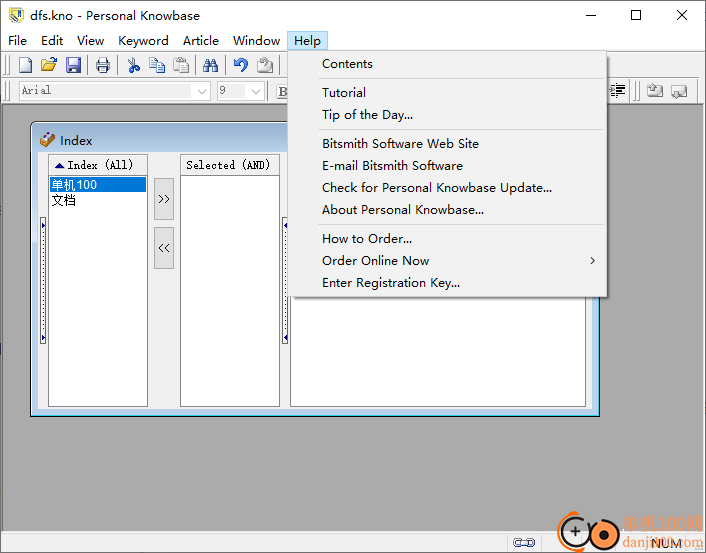Click the Index window title bar
This screenshot has height=553, width=706.
(159, 140)
